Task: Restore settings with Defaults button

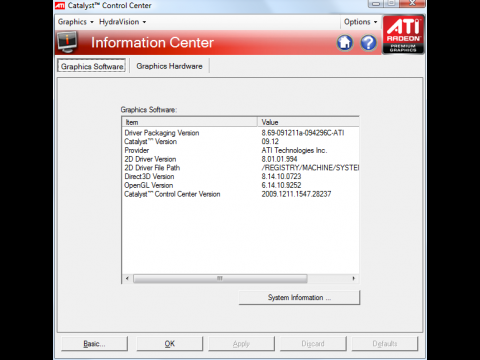Action: [x=385, y=344]
